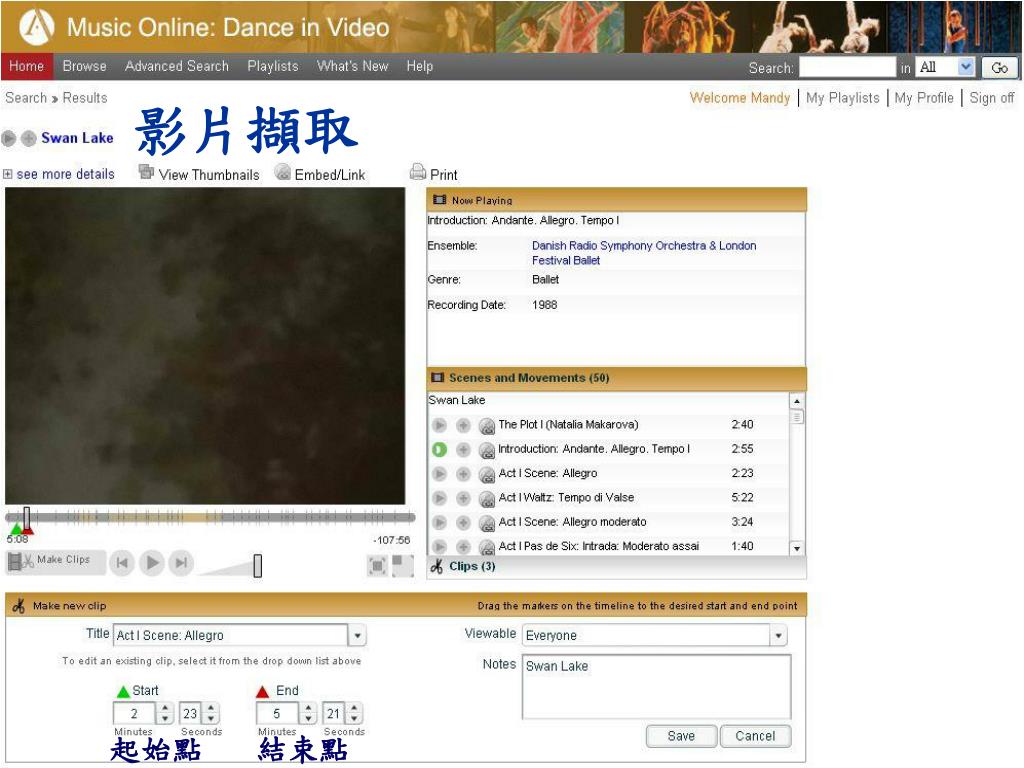Open embed link for Act I Scene: Allegro moderato

[487, 523]
